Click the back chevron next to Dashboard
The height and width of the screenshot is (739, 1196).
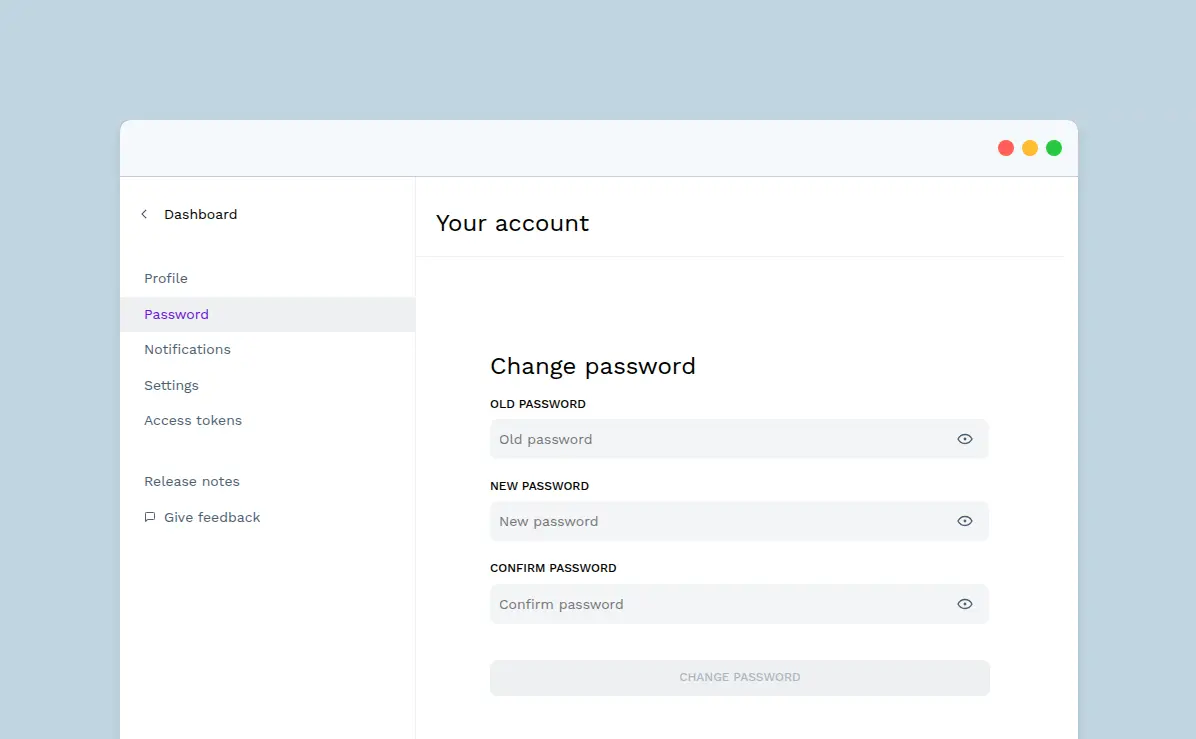click(143, 214)
